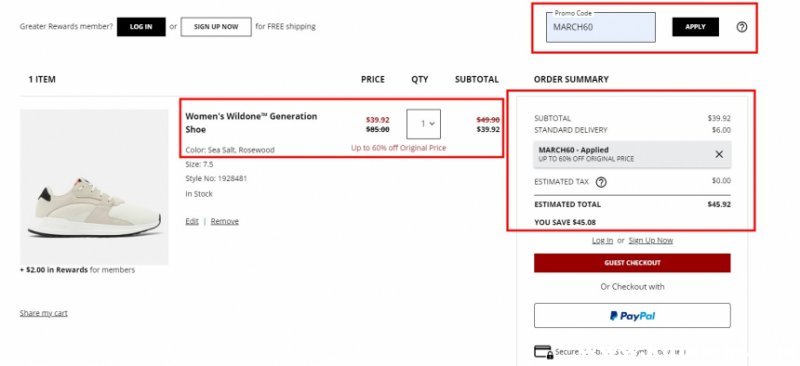The height and width of the screenshot is (366, 800).
Task: Click the Up to 60% off Original Price text
Action: point(398,148)
